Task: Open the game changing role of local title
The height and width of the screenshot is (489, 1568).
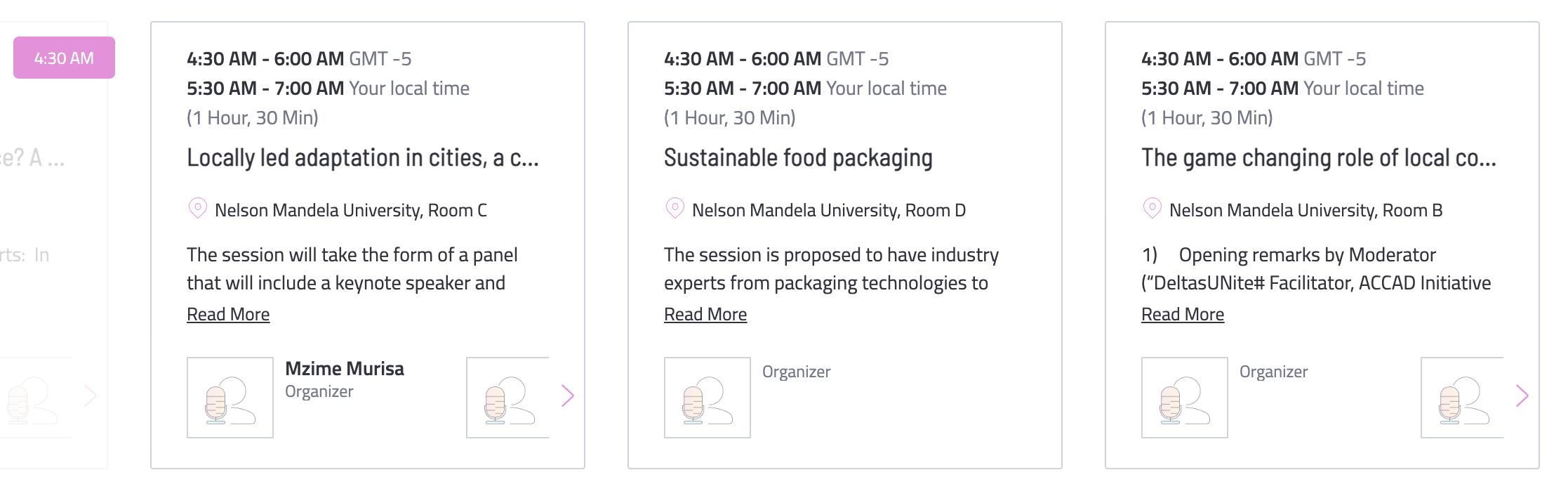Action: click(1319, 158)
